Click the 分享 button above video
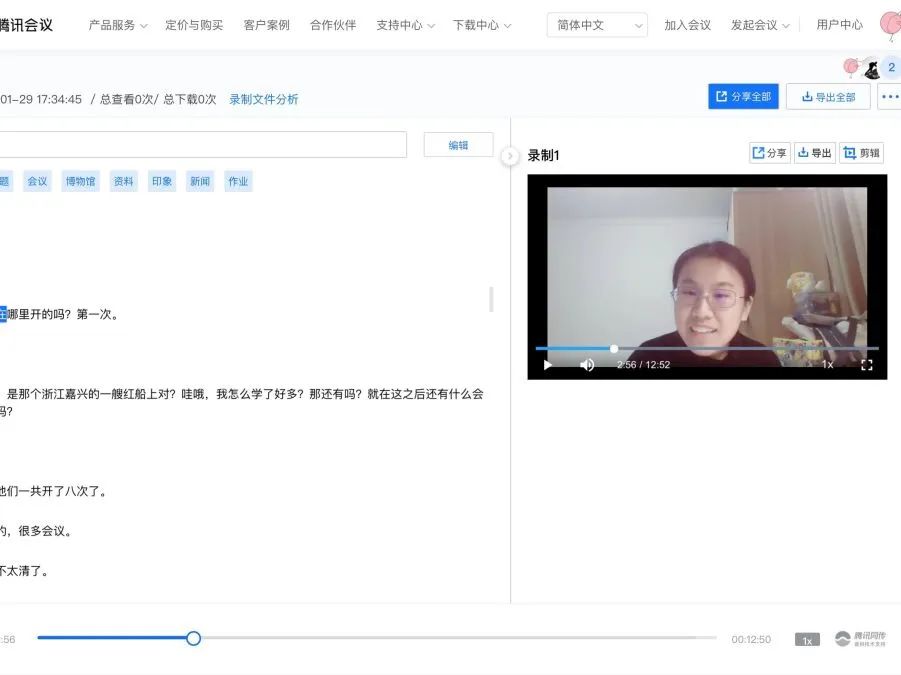The image size is (901, 675). pyautogui.click(x=770, y=153)
